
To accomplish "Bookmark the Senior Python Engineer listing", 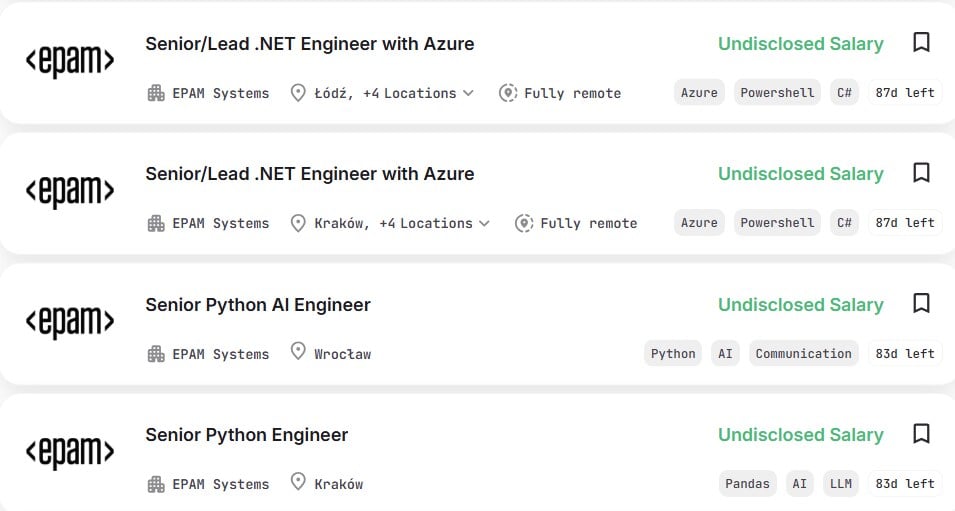I will click(x=922, y=434).
